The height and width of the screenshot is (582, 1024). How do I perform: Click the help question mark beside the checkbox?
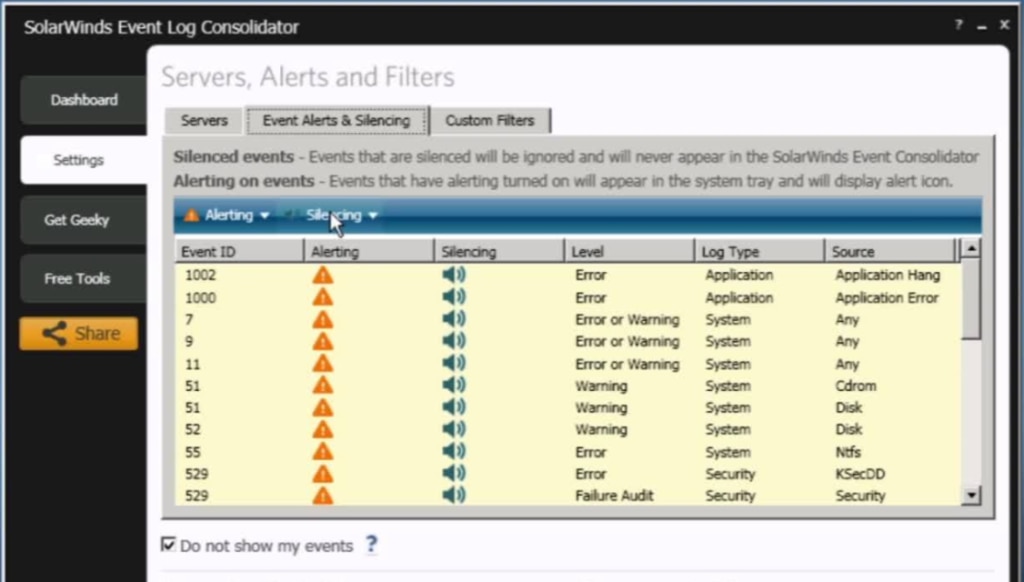(x=371, y=544)
